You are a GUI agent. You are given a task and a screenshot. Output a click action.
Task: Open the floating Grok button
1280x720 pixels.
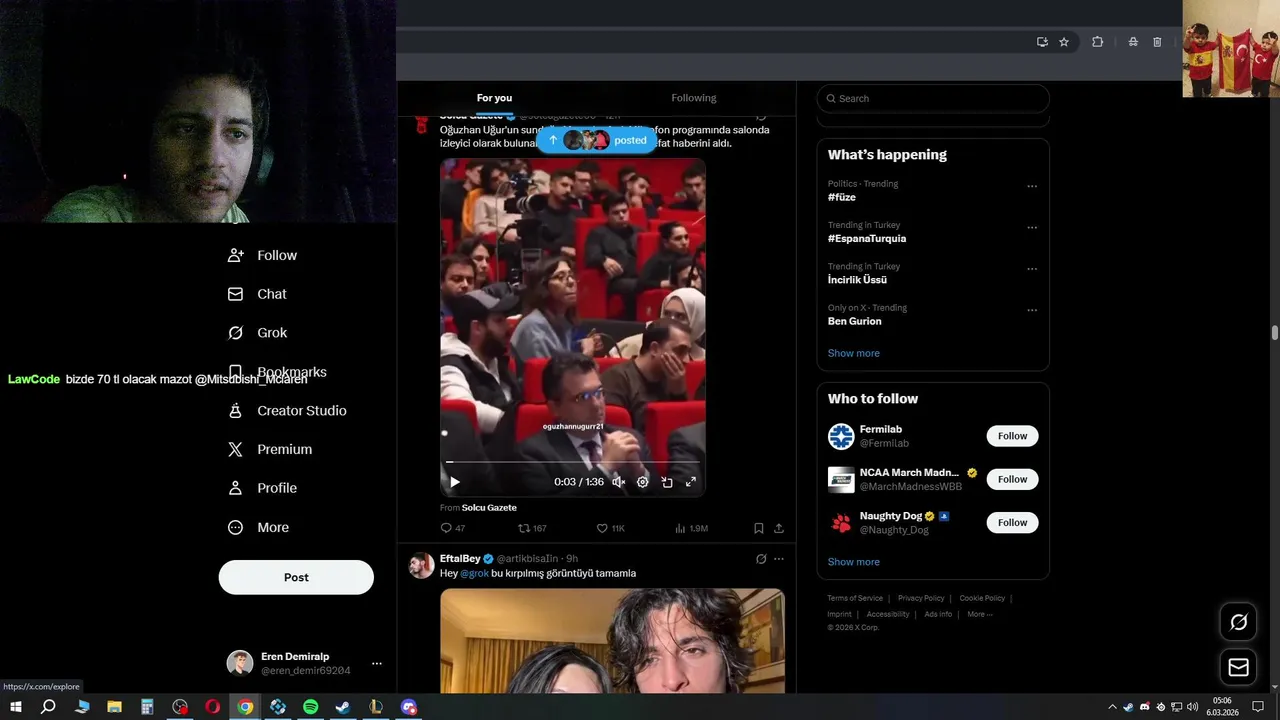tap(1238, 622)
